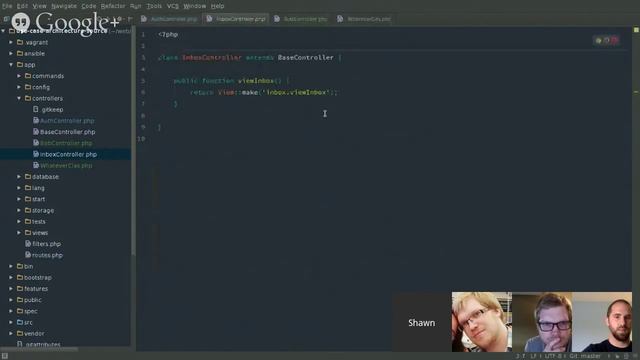Toggle tool windows button in bottom-left corner
Screen dimensions: 640x360
[x=4, y=356]
